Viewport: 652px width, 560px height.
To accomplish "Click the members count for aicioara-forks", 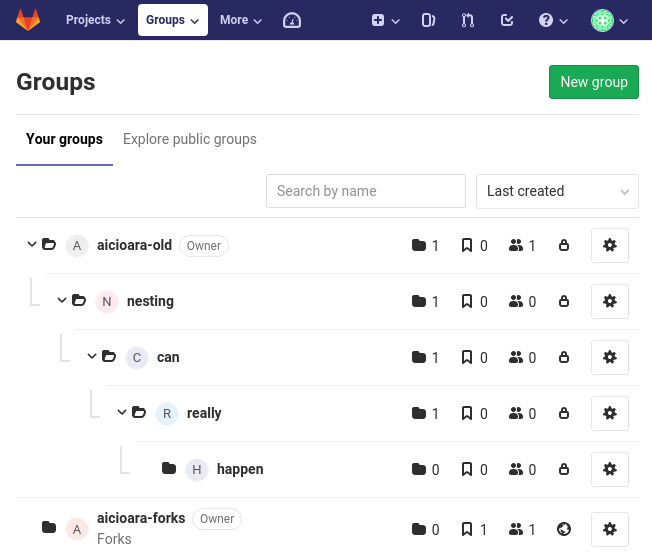I will tap(522, 529).
